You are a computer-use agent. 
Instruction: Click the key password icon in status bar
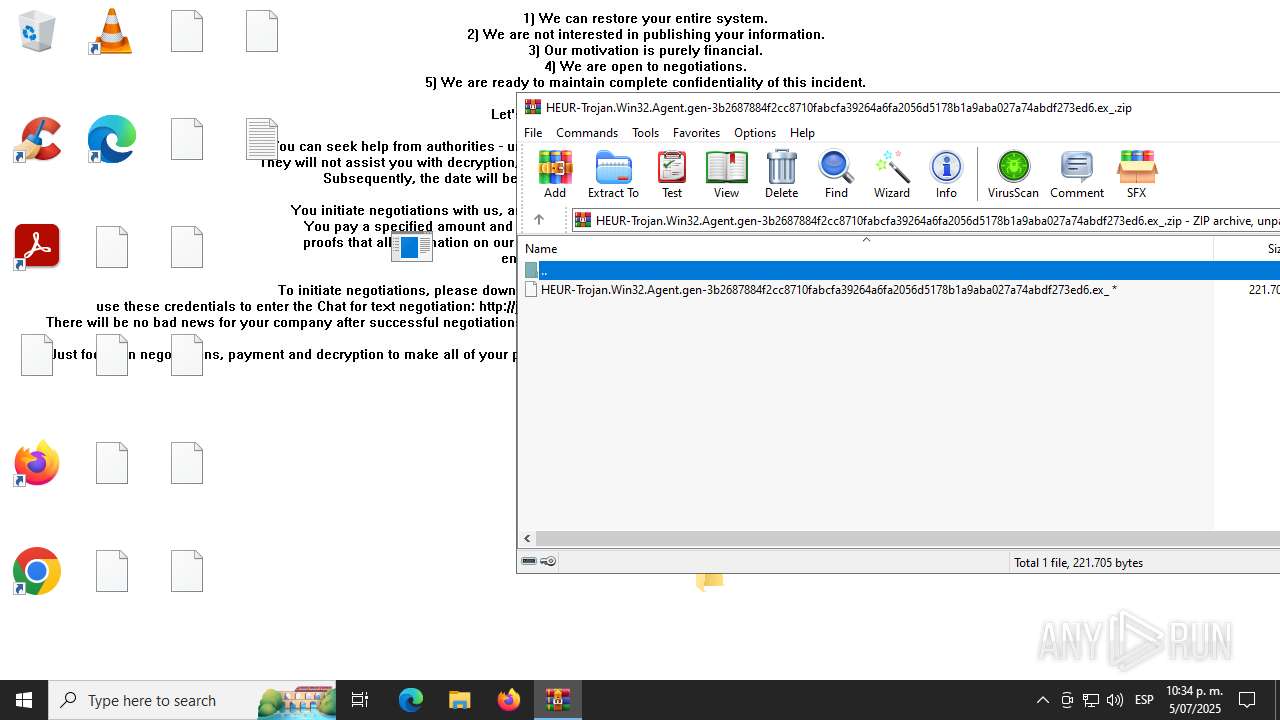click(548, 561)
